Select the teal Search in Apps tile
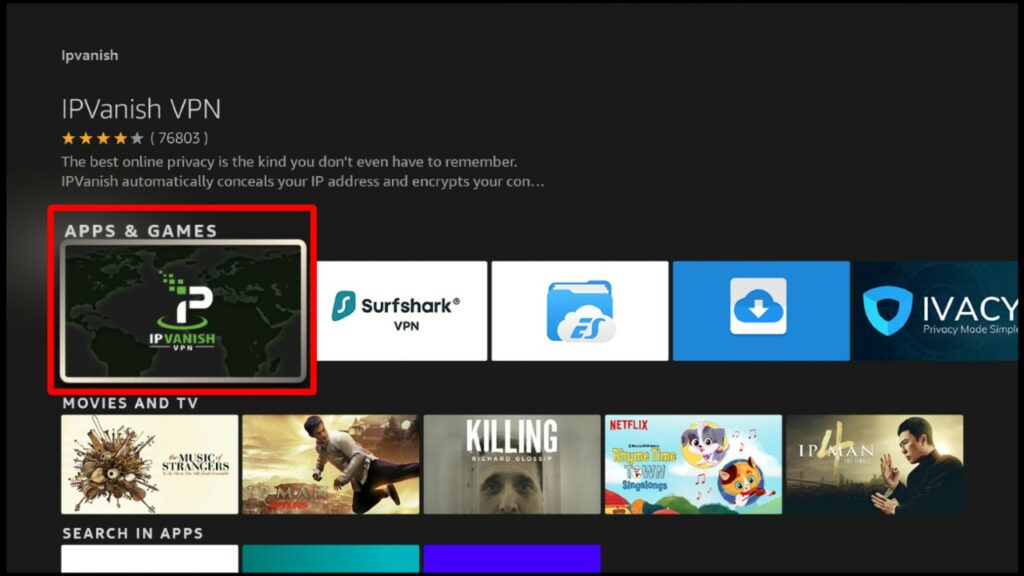 pyautogui.click(x=331, y=559)
